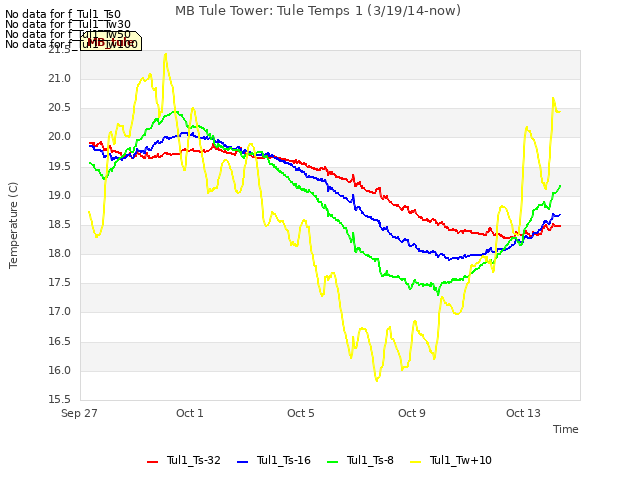
Task: Click the 15.5 y-axis tick label
Action: (x=60, y=399)
